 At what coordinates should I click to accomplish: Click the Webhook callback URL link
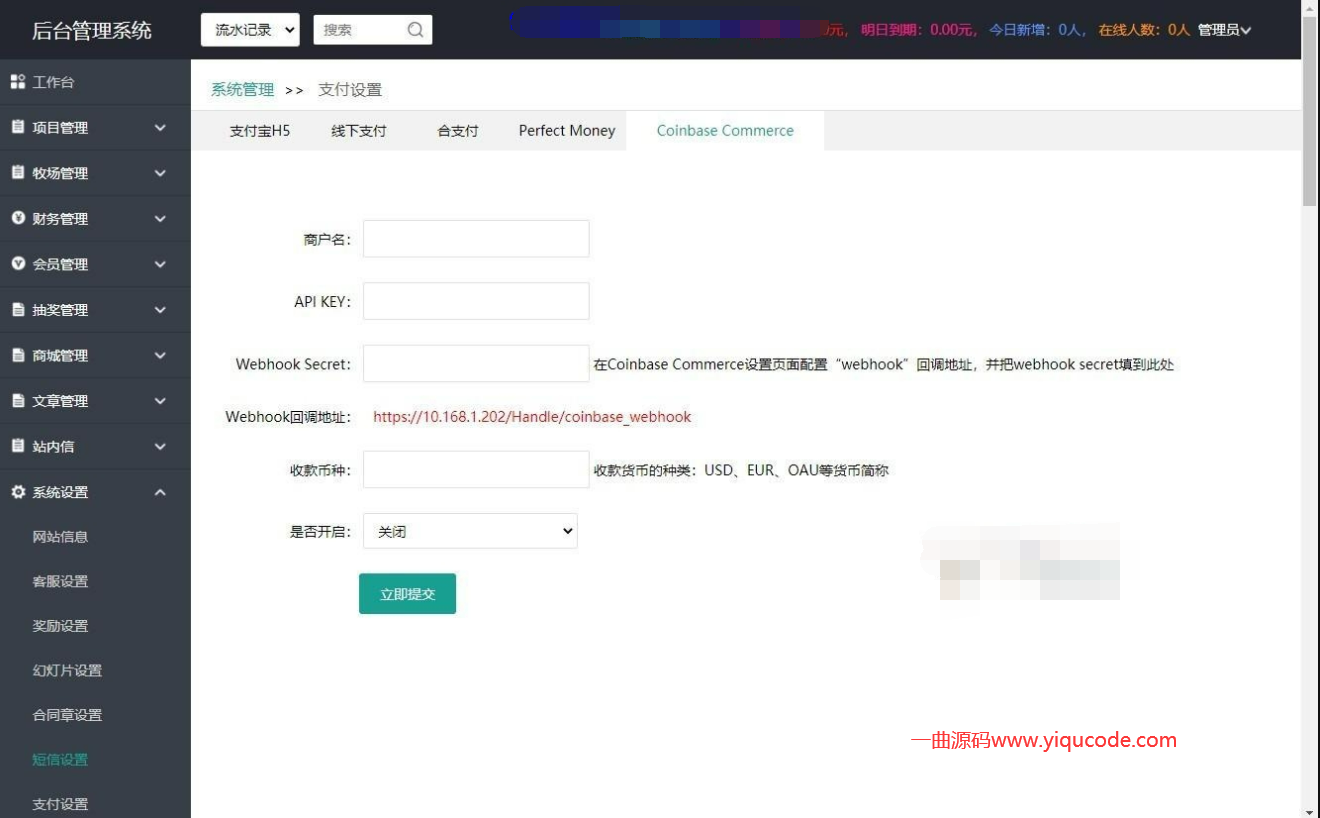(532, 417)
